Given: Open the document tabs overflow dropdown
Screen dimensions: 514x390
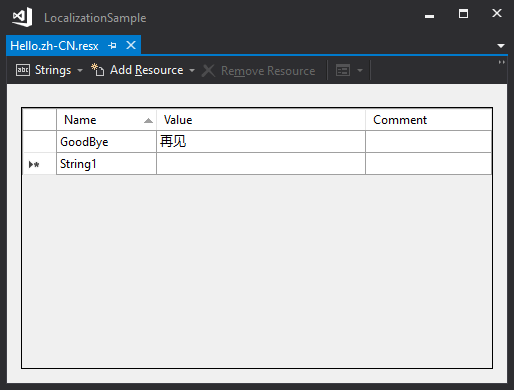Looking at the screenshot, I should [501, 46].
